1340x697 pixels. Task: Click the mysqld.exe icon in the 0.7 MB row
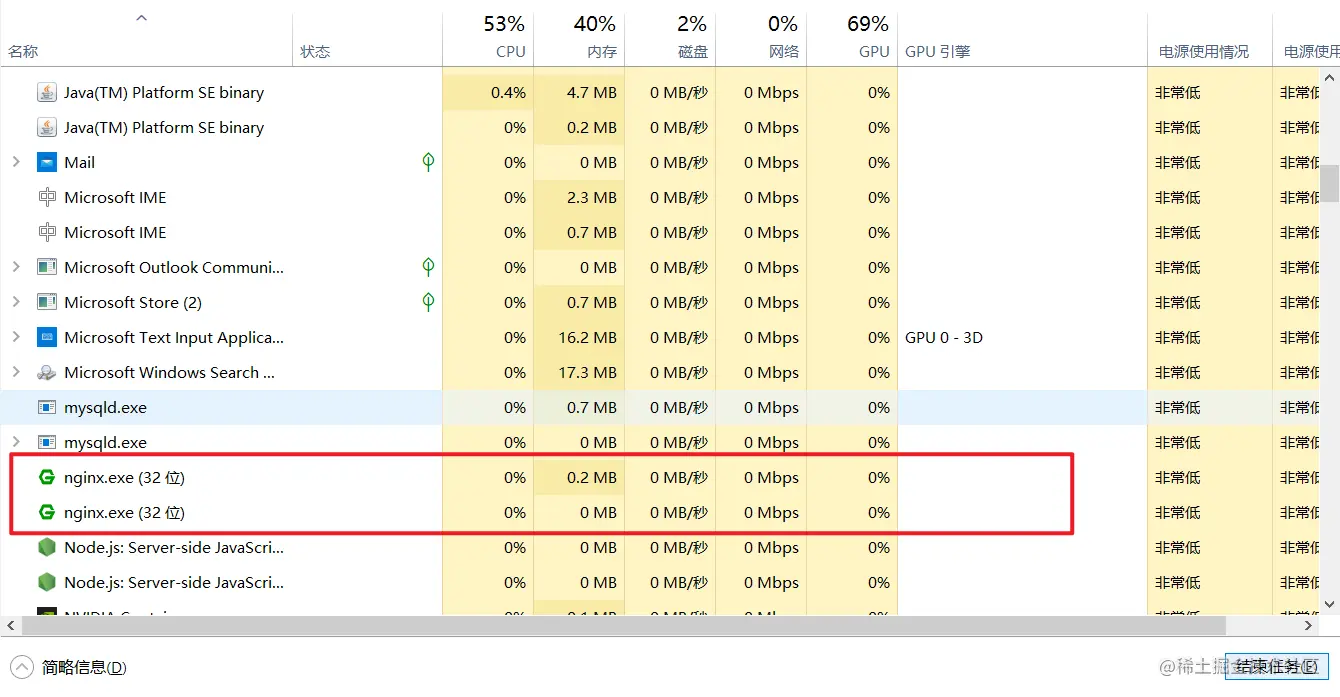(x=47, y=408)
